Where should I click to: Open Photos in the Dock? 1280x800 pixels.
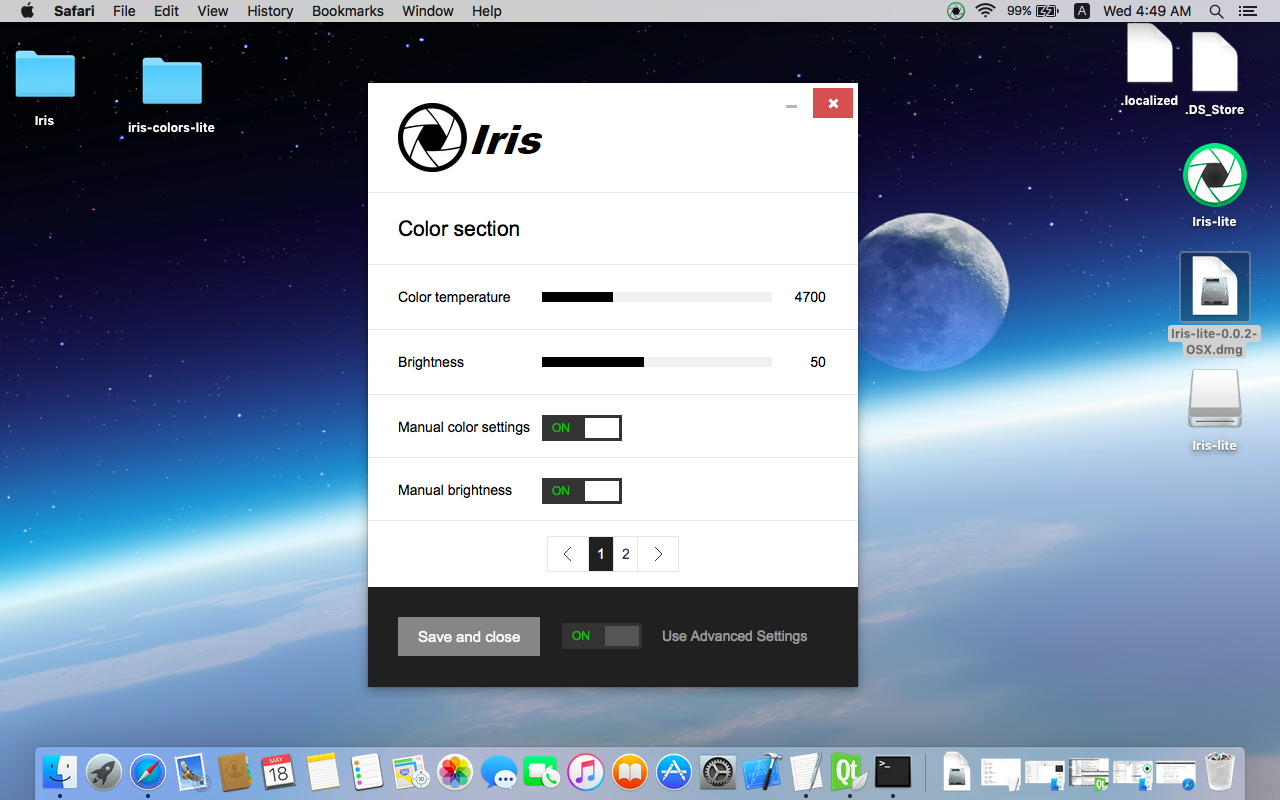[455, 771]
